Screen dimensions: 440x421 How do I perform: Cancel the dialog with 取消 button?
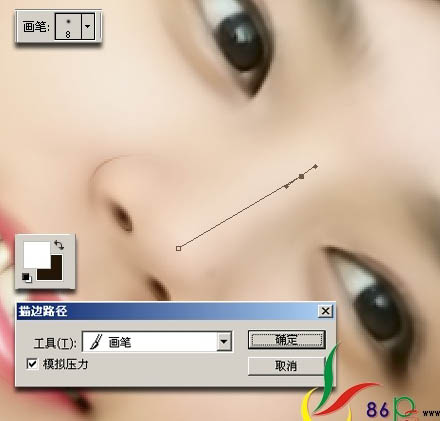[286, 366]
